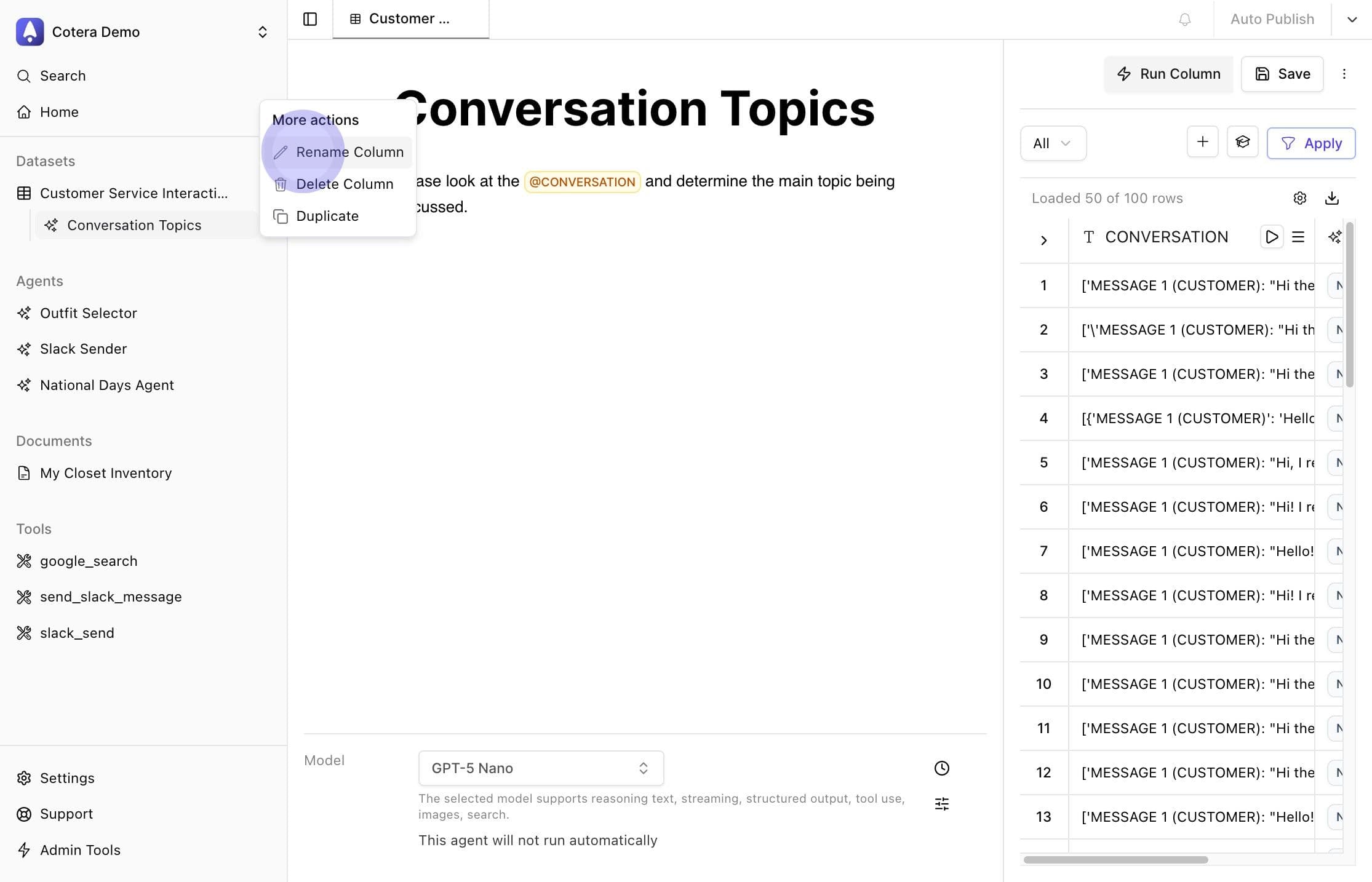Open table settings gear icon
This screenshot has height=882, width=1372.
1299,198
